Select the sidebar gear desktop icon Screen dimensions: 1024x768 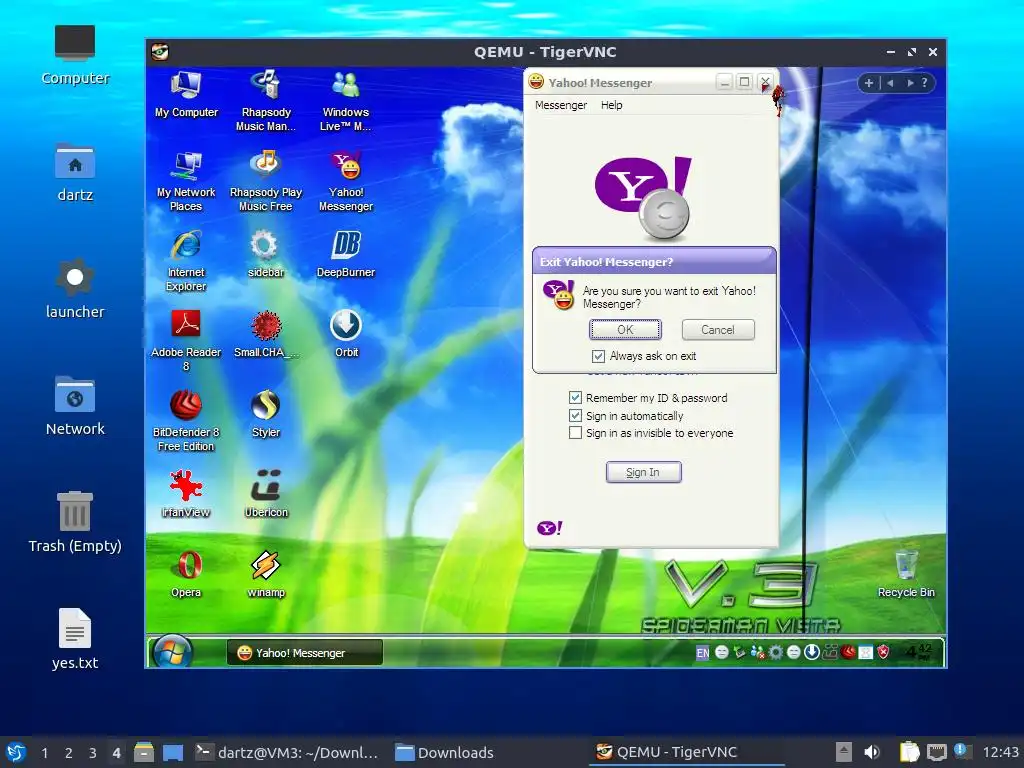(x=266, y=254)
